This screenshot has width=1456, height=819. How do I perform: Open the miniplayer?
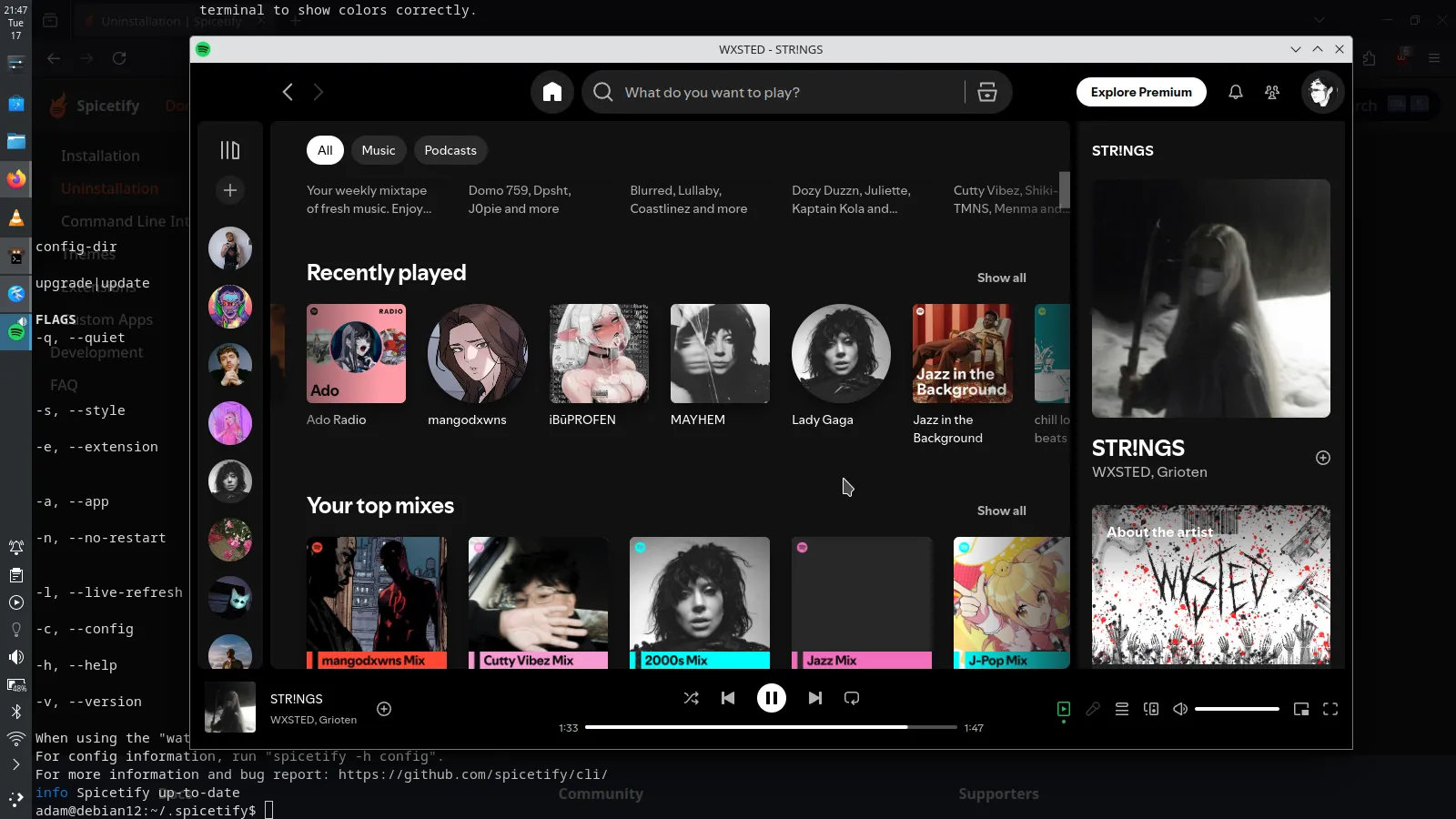point(1301,709)
